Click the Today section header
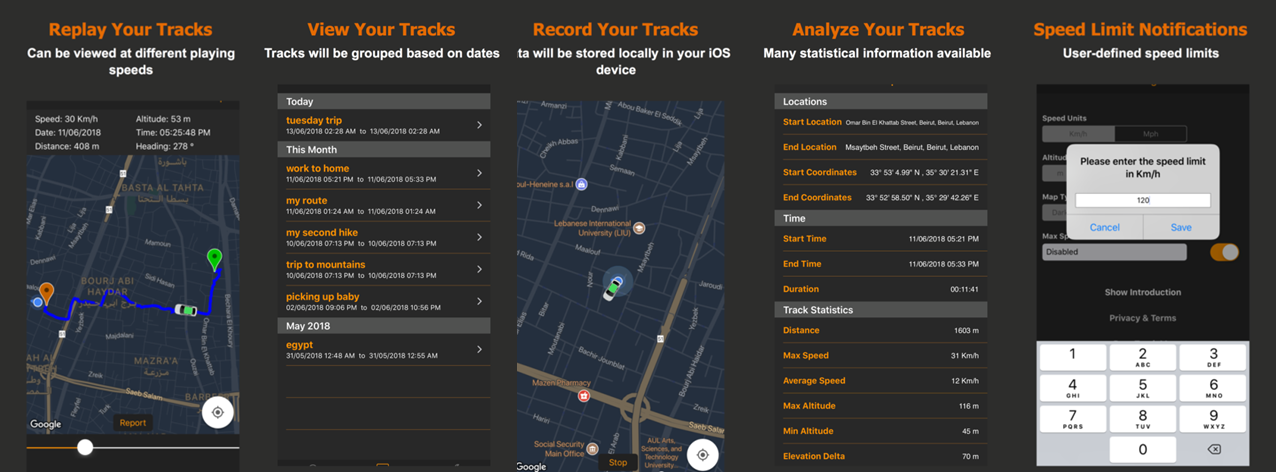Viewport: 1276px width, 472px height. coord(384,101)
